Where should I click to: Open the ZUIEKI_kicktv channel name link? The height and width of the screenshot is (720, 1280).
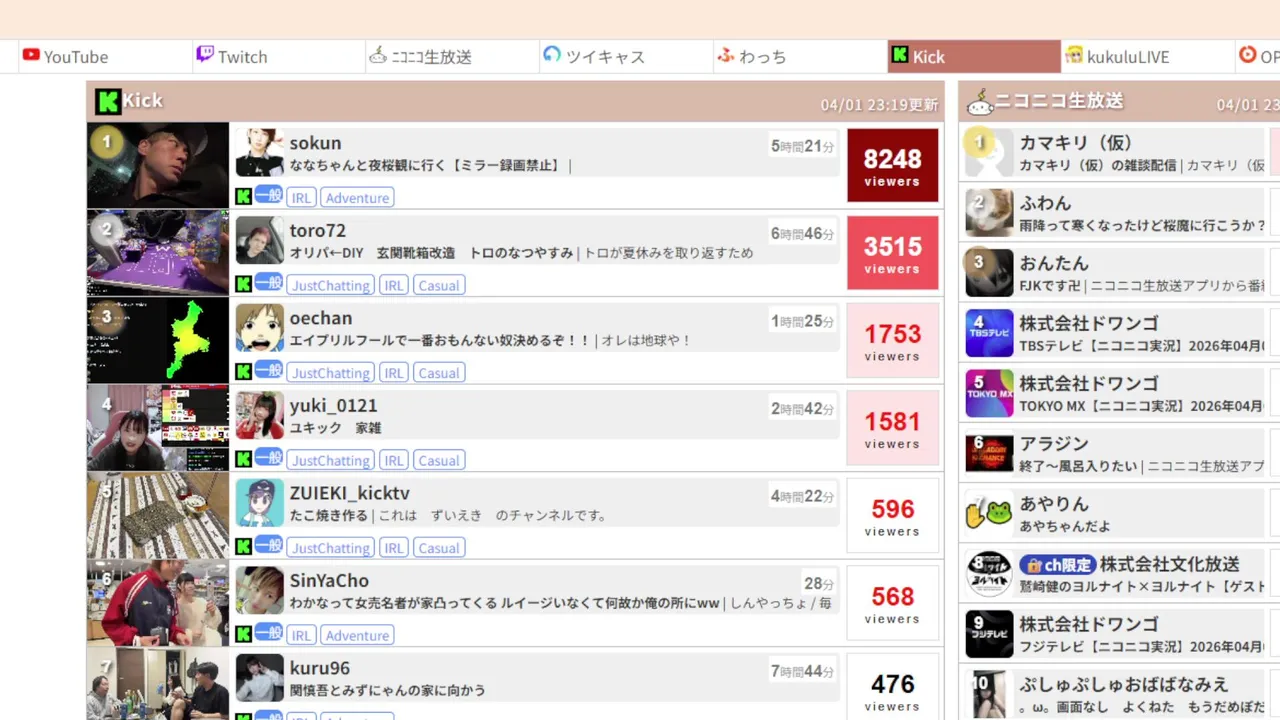click(x=350, y=493)
